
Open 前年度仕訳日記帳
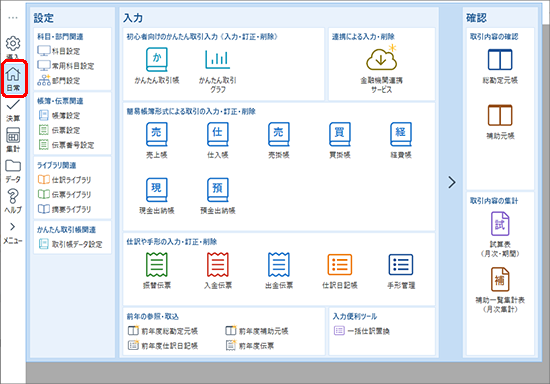pos(163,346)
